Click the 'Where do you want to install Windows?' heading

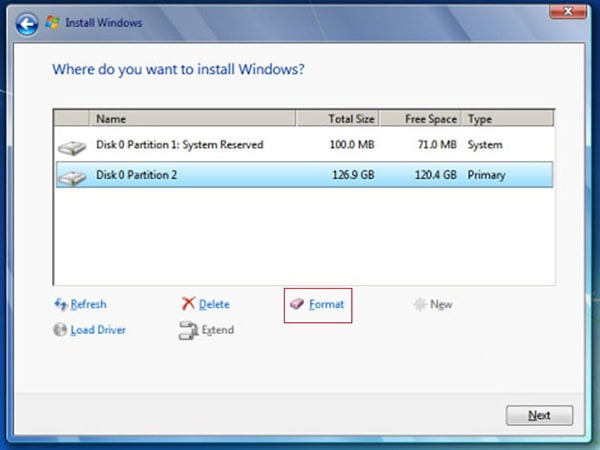(x=178, y=70)
